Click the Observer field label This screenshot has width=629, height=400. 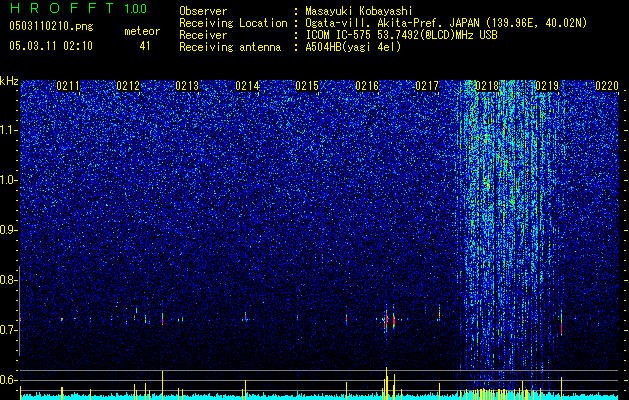coord(203,11)
